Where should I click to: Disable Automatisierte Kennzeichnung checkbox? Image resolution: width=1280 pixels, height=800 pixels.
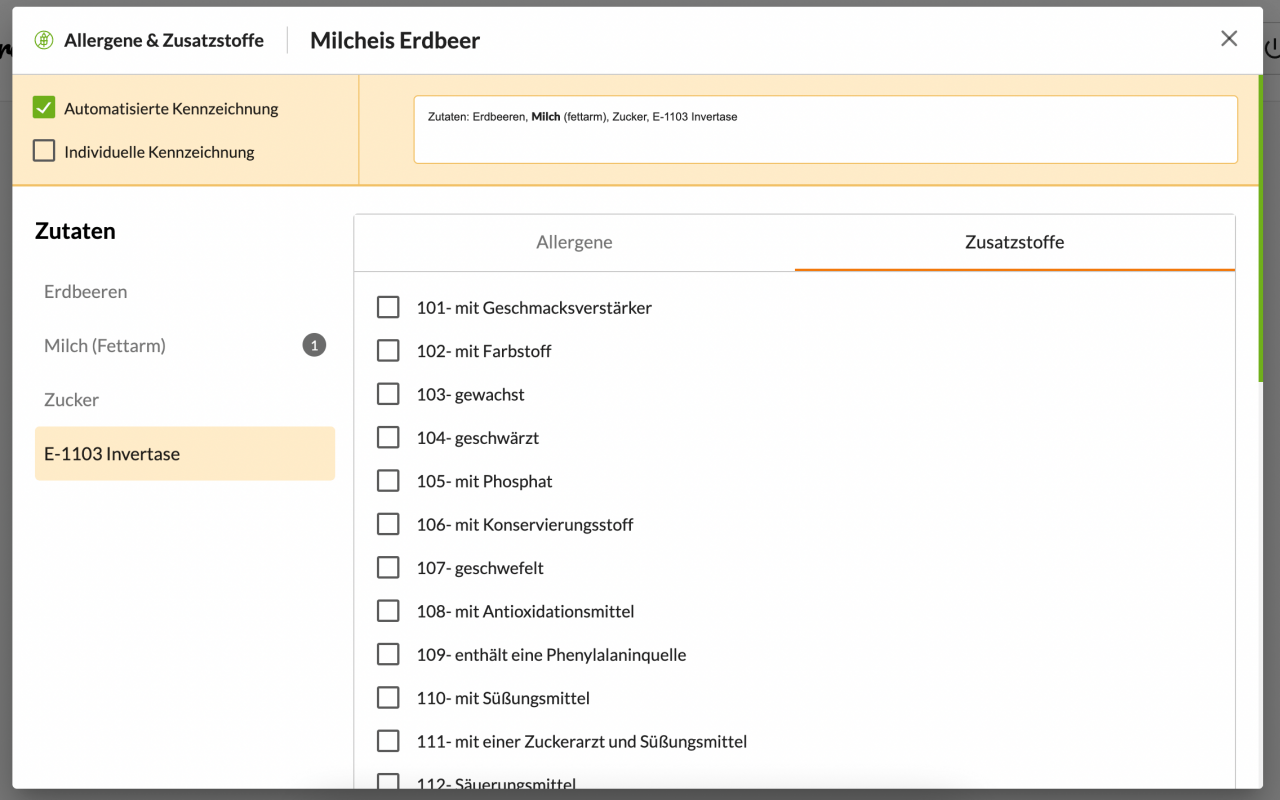pyautogui.click(x=44, y=108)
